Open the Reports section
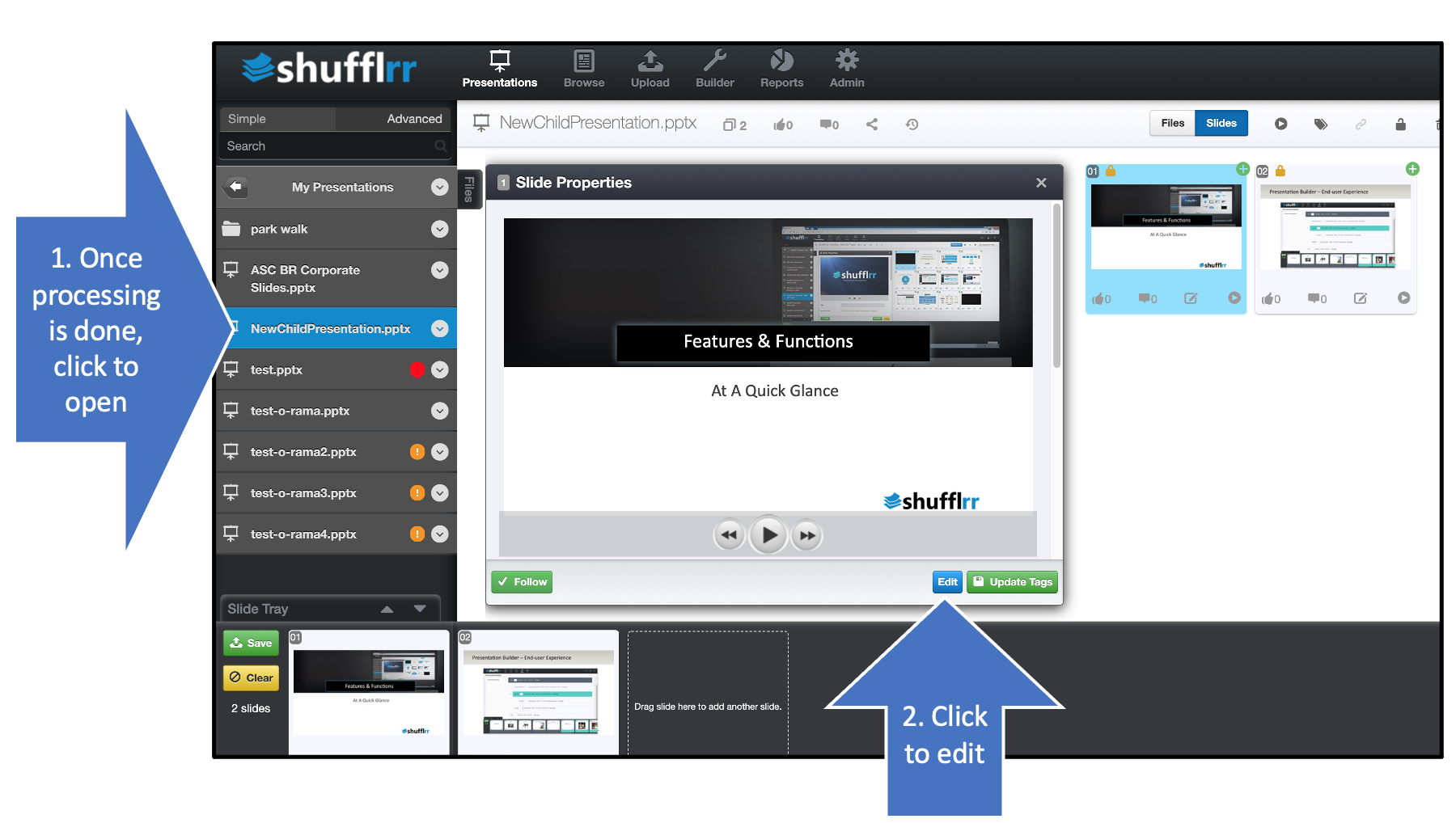This screenshot has width=1456, height=823. click(781, 70)
